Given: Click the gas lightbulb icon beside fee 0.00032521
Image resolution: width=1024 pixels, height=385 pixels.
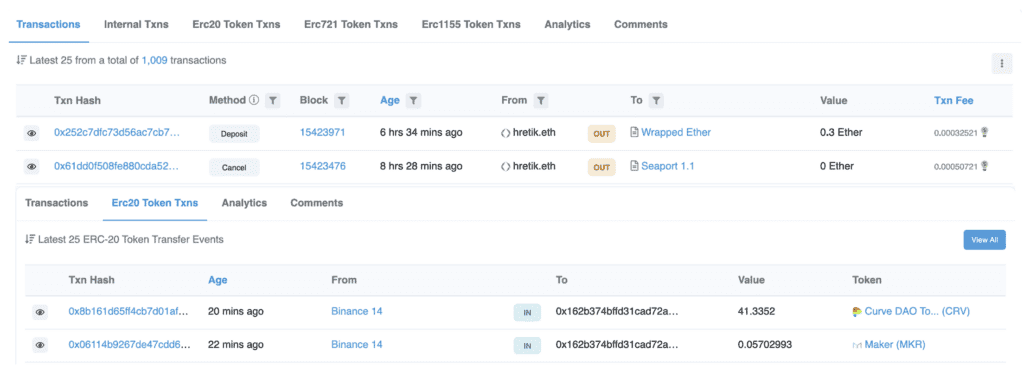Looking at the screenshot, I should pyautogui.click(x=984, y=132).
